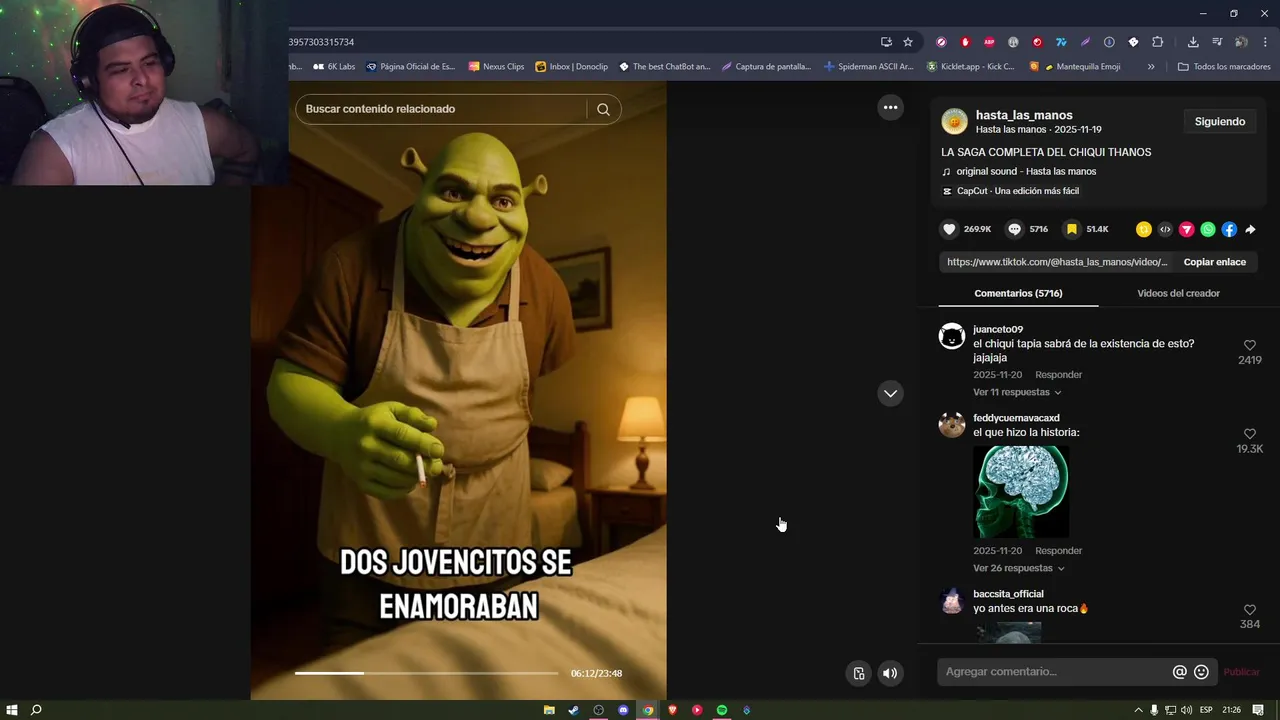Open comments via the speech bubble icon
The image size is (1280, 720).
click(x=1014, y=229)
